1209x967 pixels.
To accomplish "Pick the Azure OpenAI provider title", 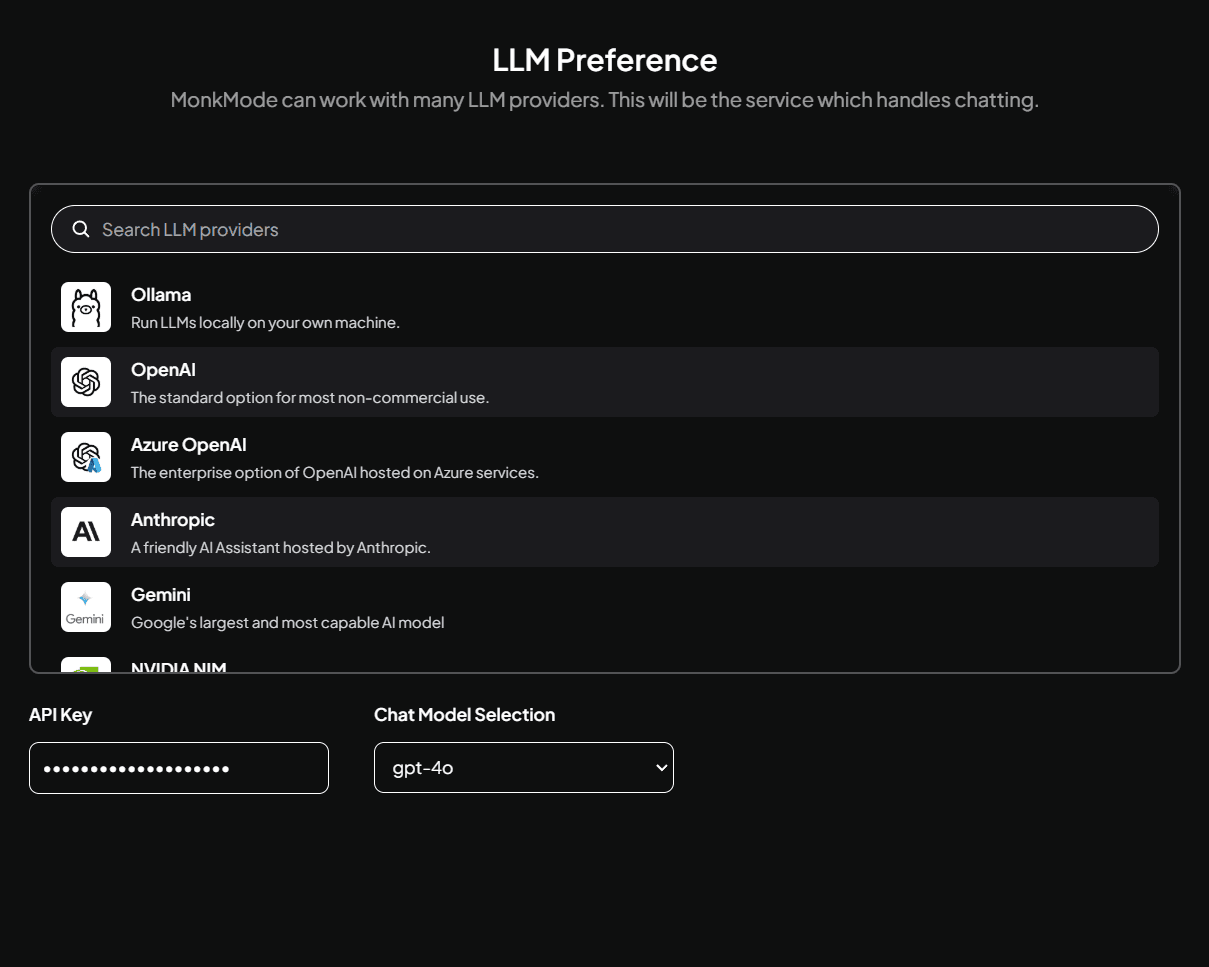I will (188, 445).
